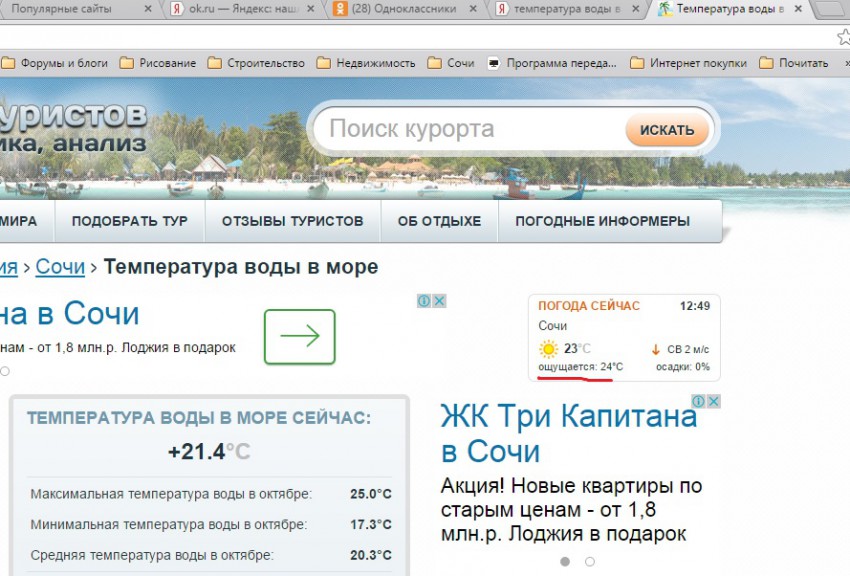Select the second ad carousel dot
Screen dimensions: 850x576
(x=590, y=562)
